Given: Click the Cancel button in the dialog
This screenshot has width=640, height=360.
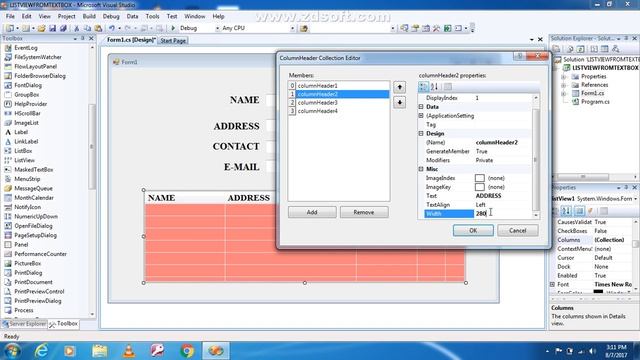Looking at the screenshot, I should point(518,231).
